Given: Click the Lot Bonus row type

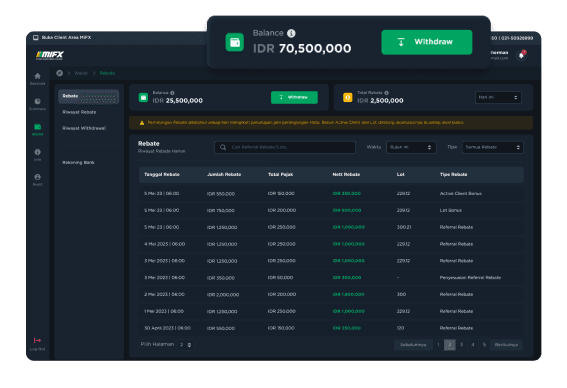Looking at the screenshot, I should coord(451,210).
